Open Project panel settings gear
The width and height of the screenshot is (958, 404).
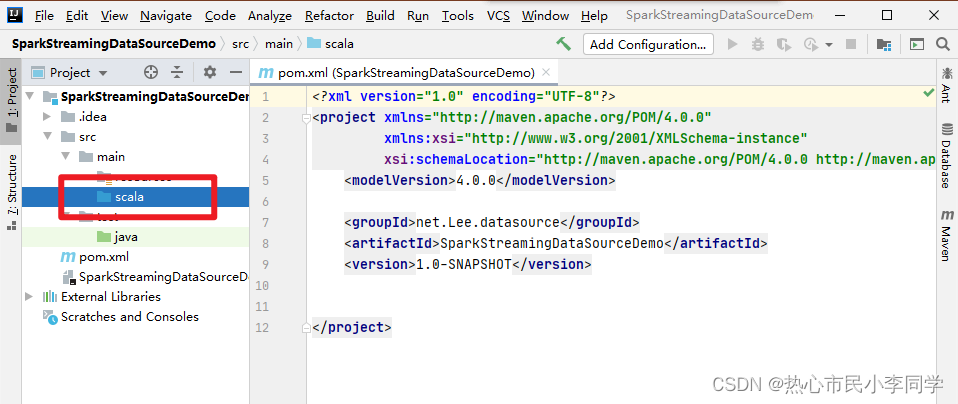pos(210,73)
